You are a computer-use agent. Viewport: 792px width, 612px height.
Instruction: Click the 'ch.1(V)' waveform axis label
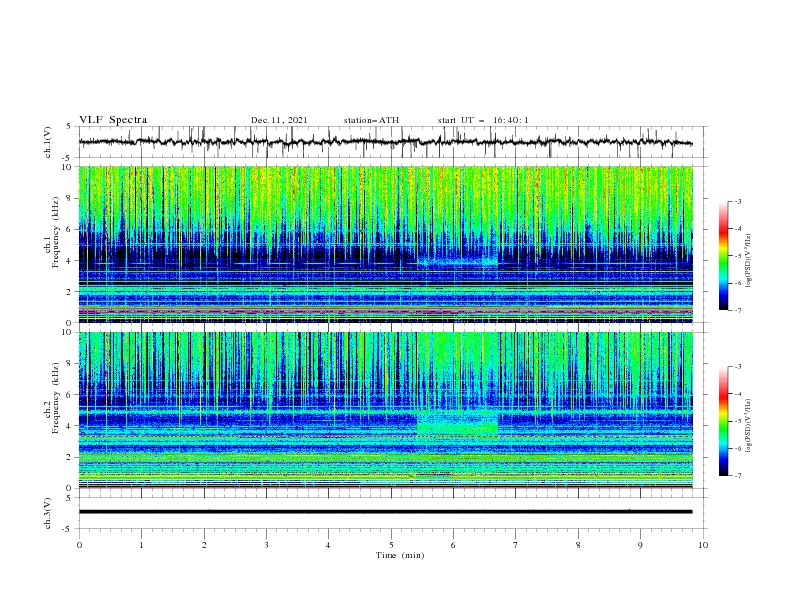coord(48,142)
